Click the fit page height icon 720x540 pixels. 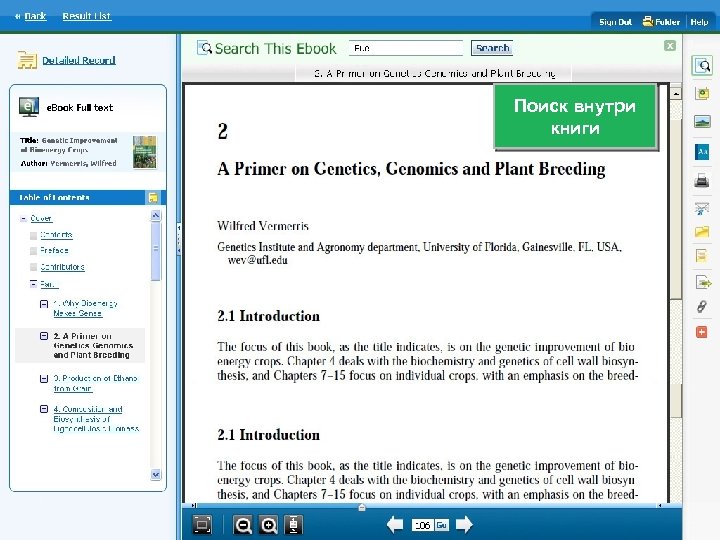293,525
